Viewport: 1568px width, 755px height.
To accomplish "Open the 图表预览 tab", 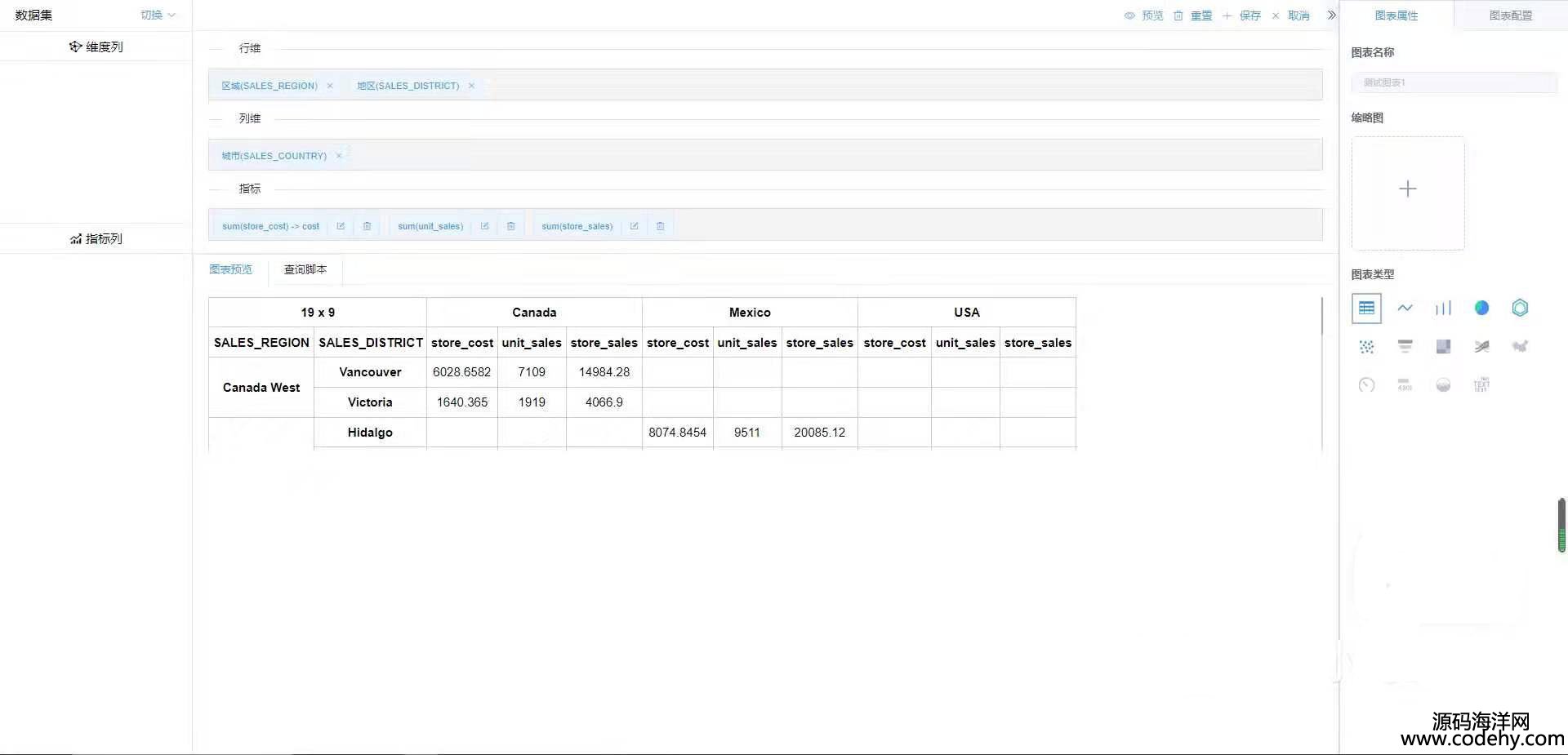I will [231, 269].
